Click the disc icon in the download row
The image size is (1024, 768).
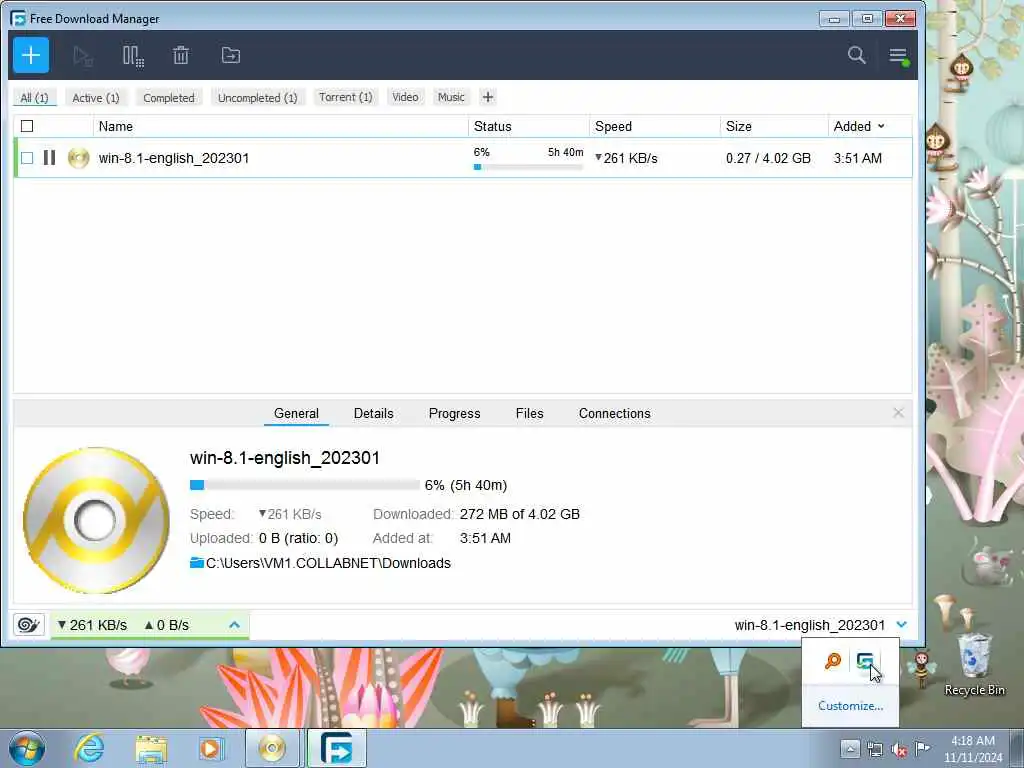tap(78, 157)
